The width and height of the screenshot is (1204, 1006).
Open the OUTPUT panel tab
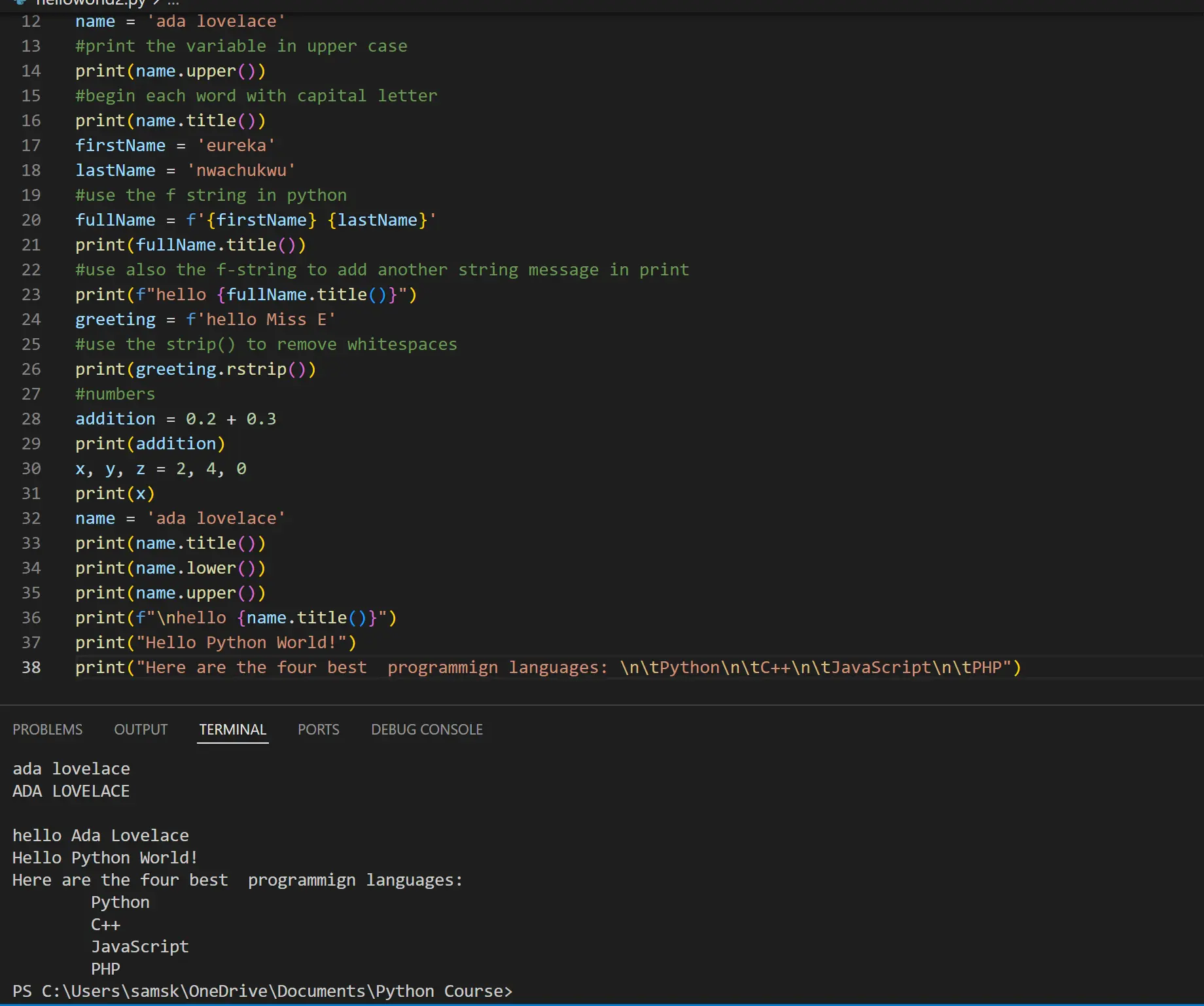[141, 729]
